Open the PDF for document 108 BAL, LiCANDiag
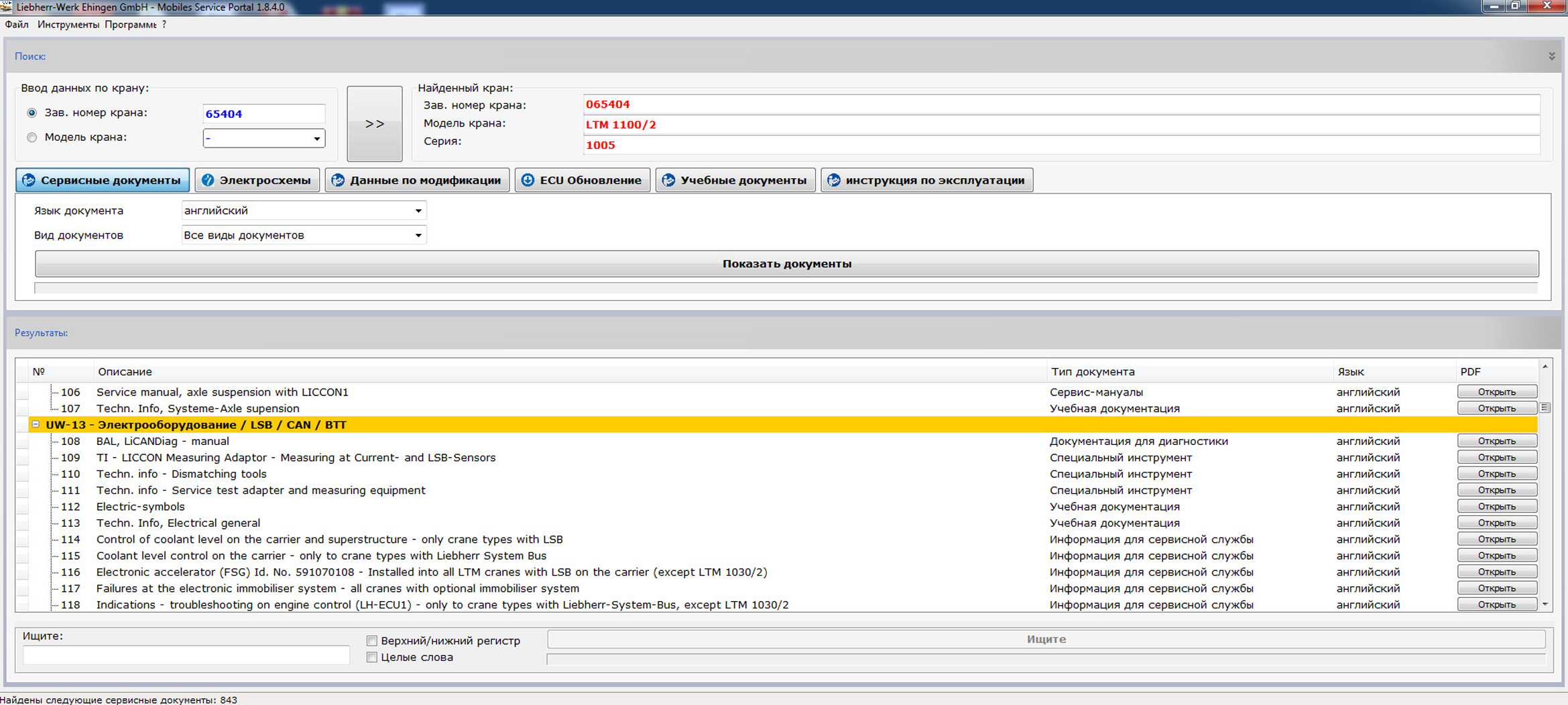Screen dimensions: 1568x705 pos(1496,441)
